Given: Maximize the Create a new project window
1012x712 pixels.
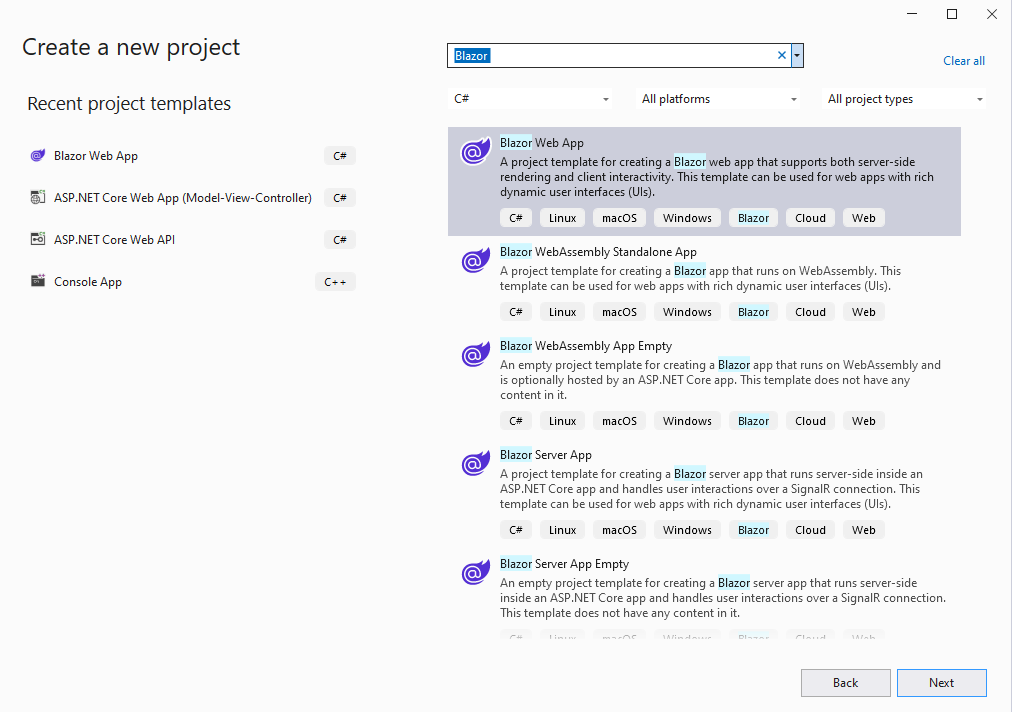Looking at the screenshot, I should tap(952, 14).
